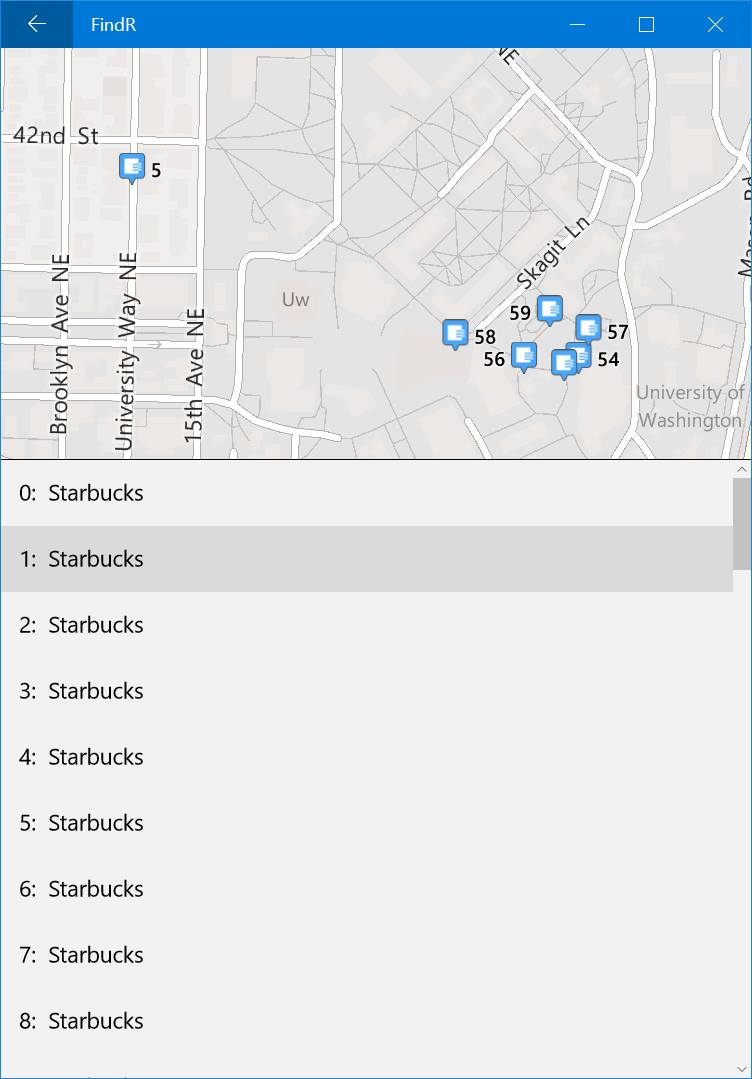The width and height of the screenshot is (752, 1079).
Task: Go back using the arrow button
Action: coord(36,24)
